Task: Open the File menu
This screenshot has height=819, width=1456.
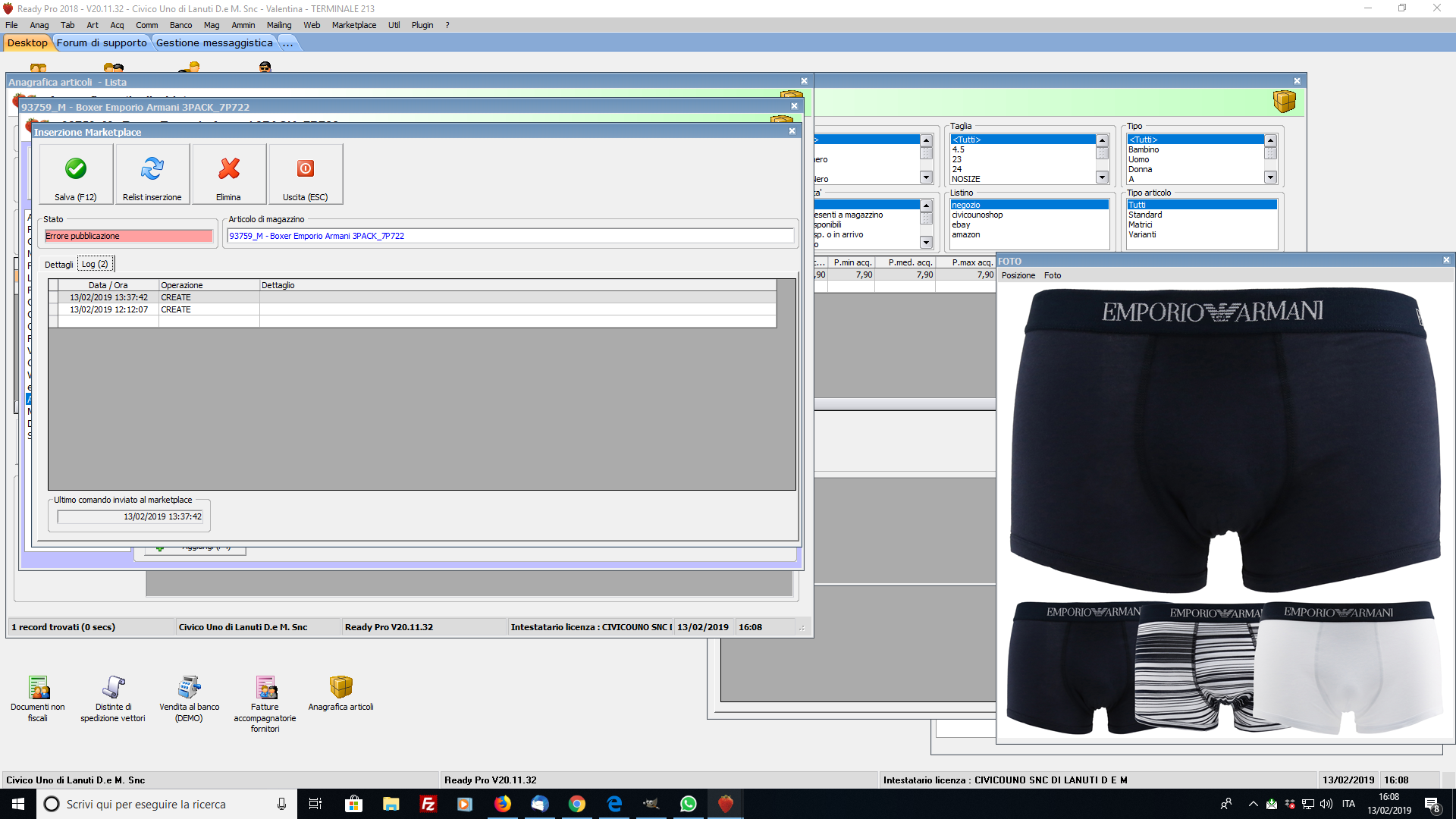Action: click(11, 25)
